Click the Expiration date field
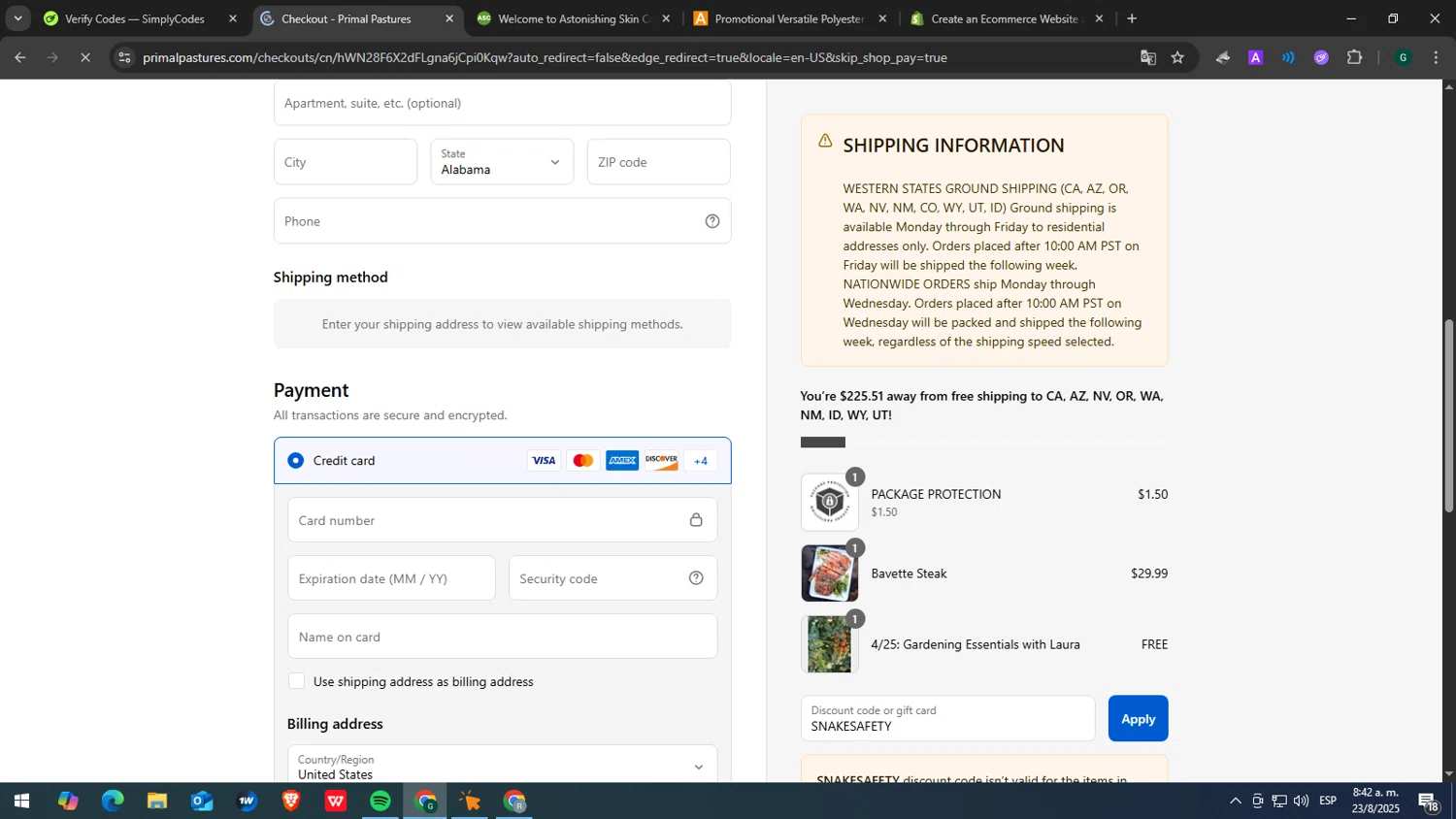 (391, 578)
